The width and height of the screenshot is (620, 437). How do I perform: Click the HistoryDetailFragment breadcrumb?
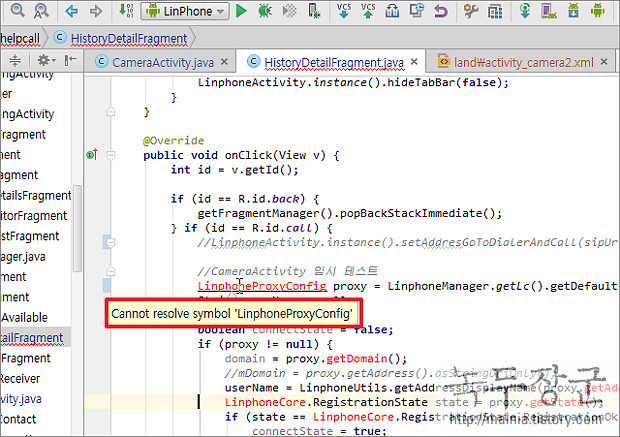129,38
